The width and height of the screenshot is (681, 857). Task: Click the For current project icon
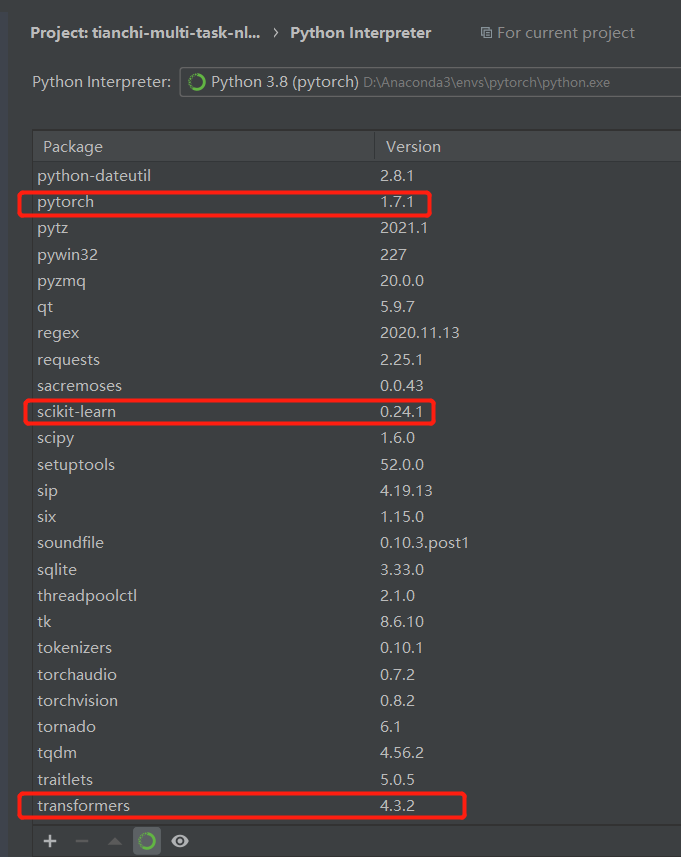[486, 33]
